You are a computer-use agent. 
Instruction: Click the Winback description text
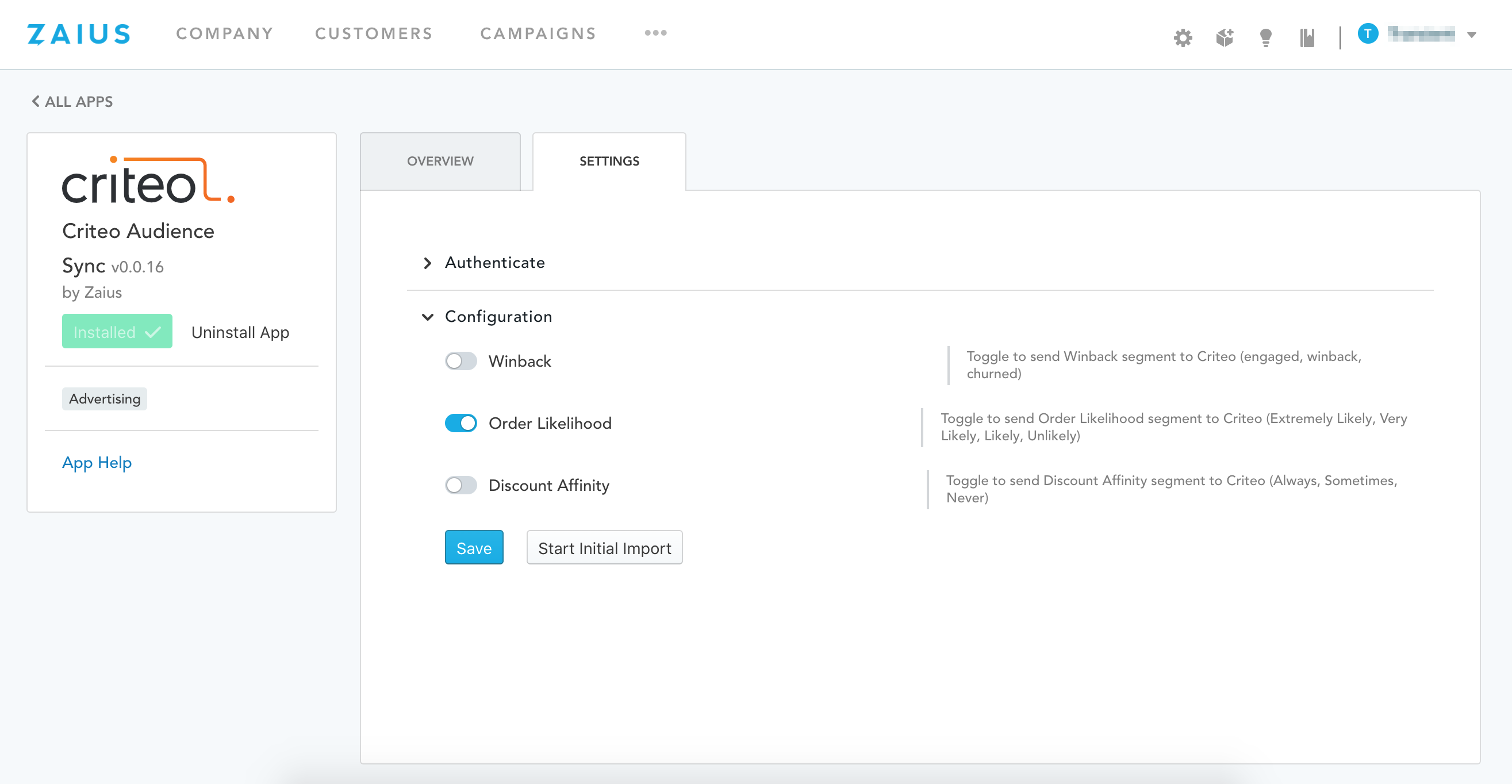coord(1165,365)
